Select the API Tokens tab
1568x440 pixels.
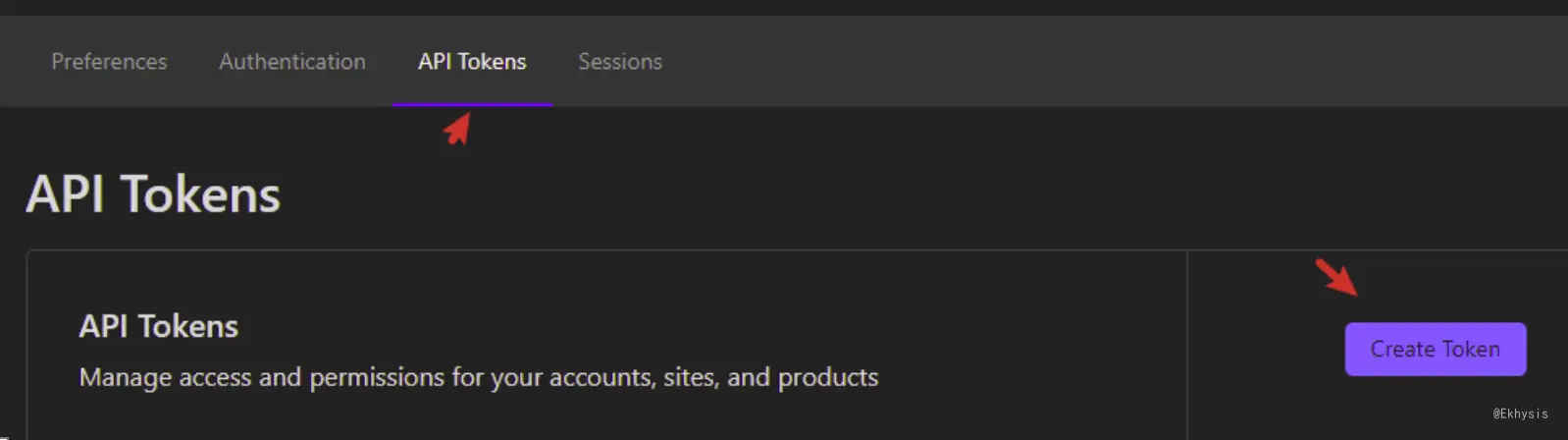click(472, 61)
